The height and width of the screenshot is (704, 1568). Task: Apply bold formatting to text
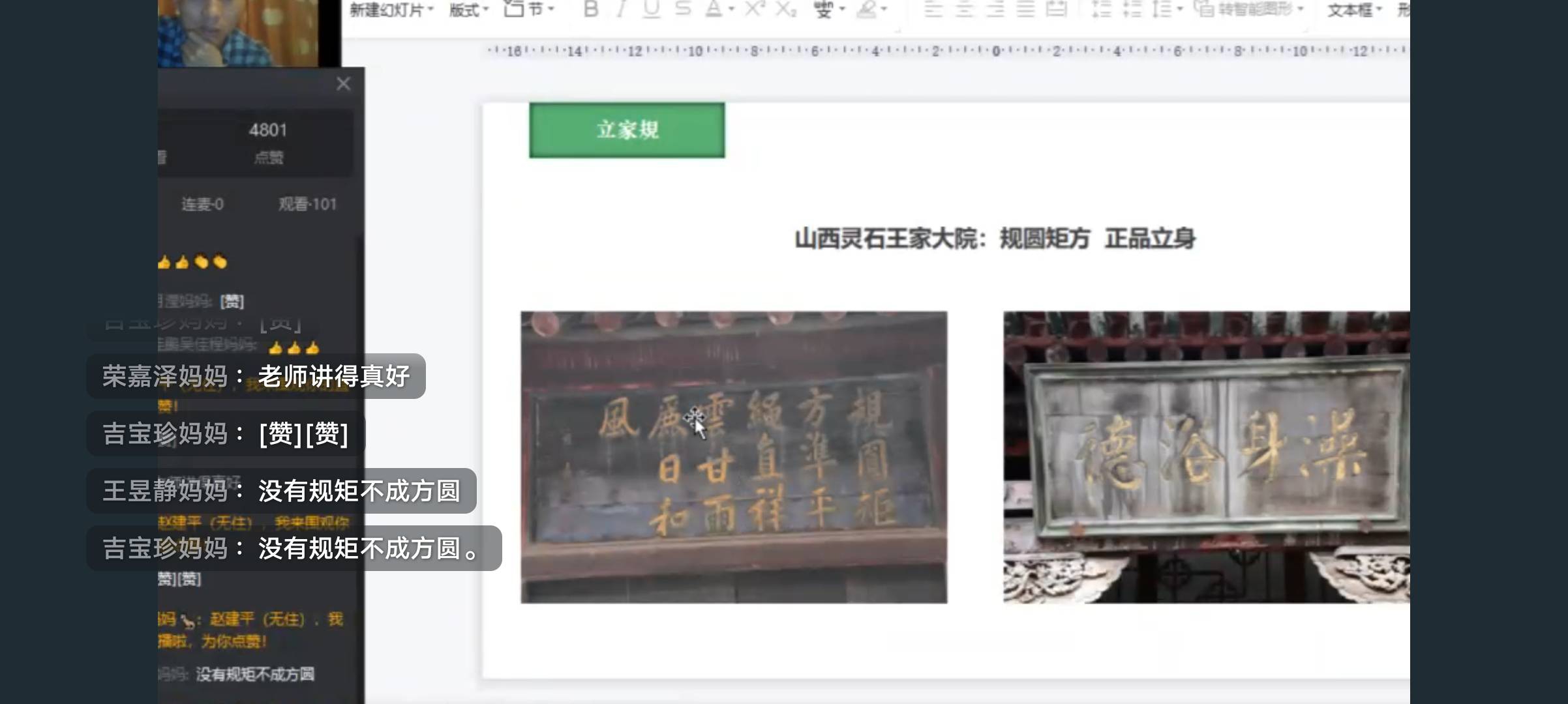[x=590, y=10]
